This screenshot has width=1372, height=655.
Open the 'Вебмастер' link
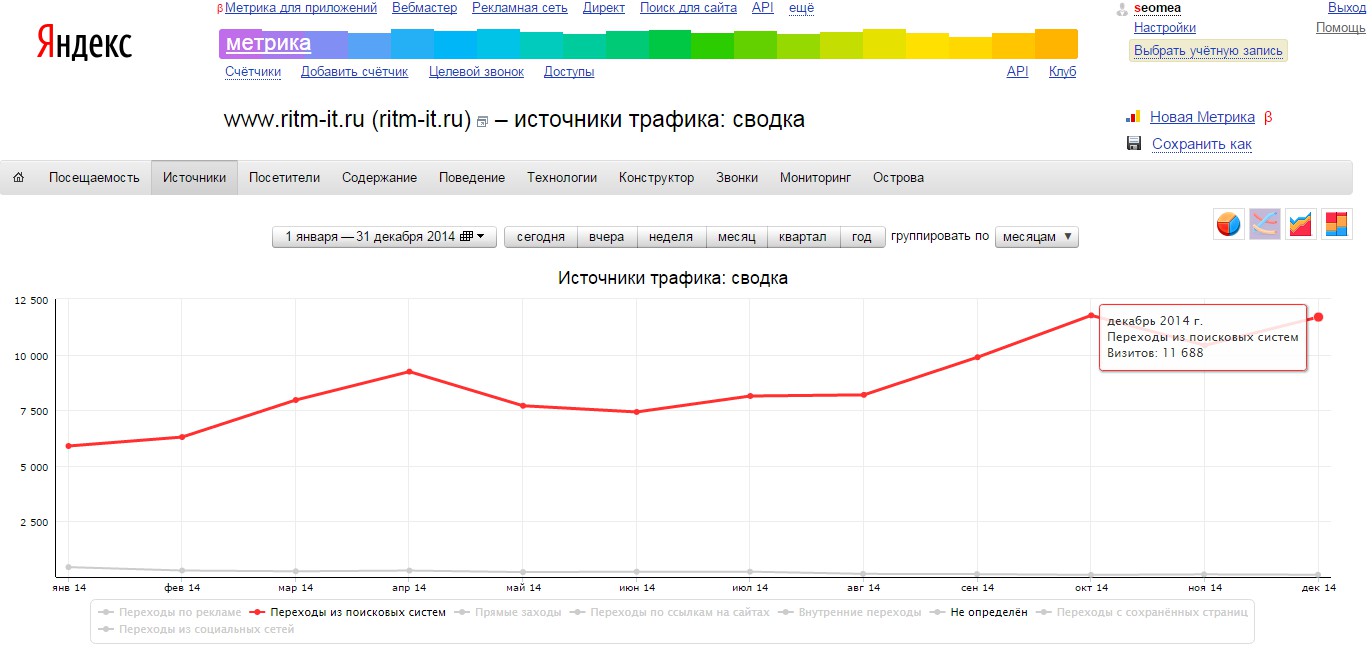424,8
